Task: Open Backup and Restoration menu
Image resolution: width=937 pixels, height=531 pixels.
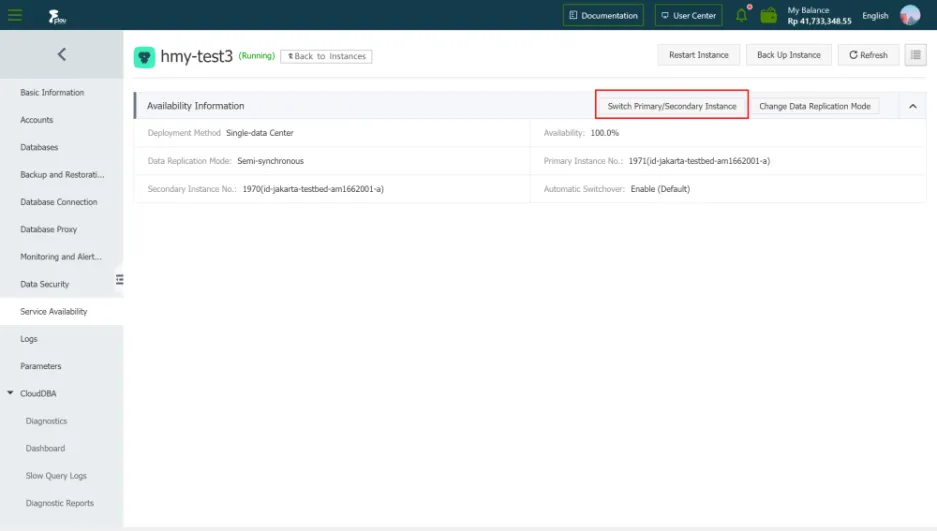Action: click(62, 174)
